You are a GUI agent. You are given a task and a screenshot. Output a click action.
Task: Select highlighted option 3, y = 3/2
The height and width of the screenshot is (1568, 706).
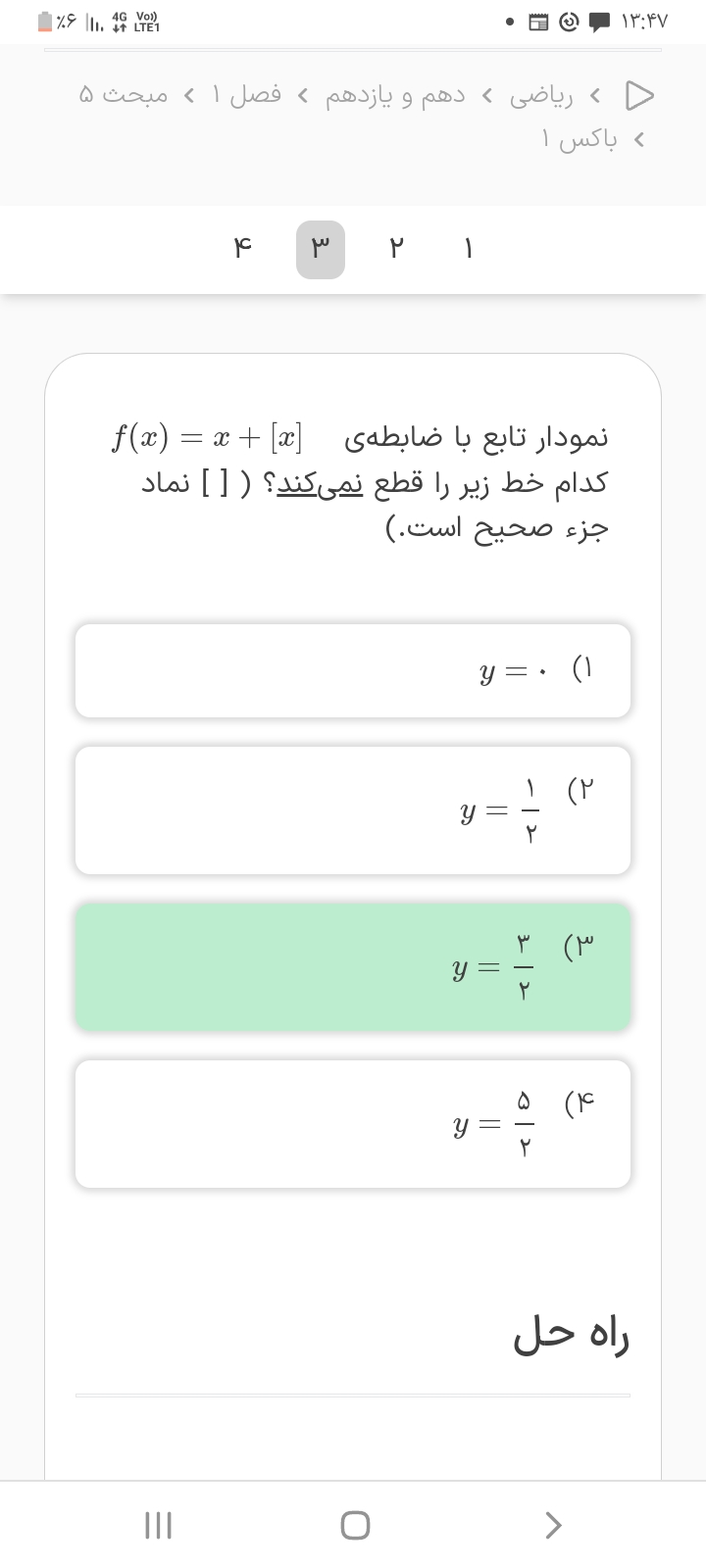point(353,967)
